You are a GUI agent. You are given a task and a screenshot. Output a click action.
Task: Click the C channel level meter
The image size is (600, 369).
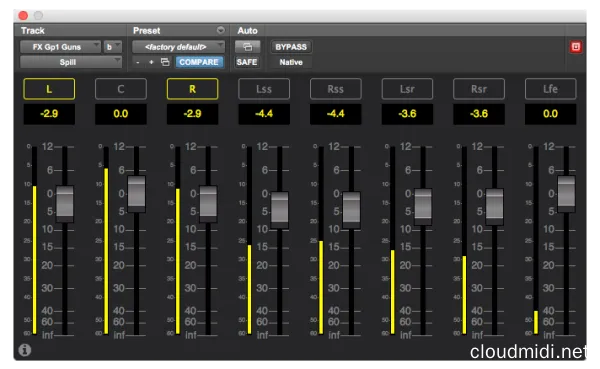(106, 240)
